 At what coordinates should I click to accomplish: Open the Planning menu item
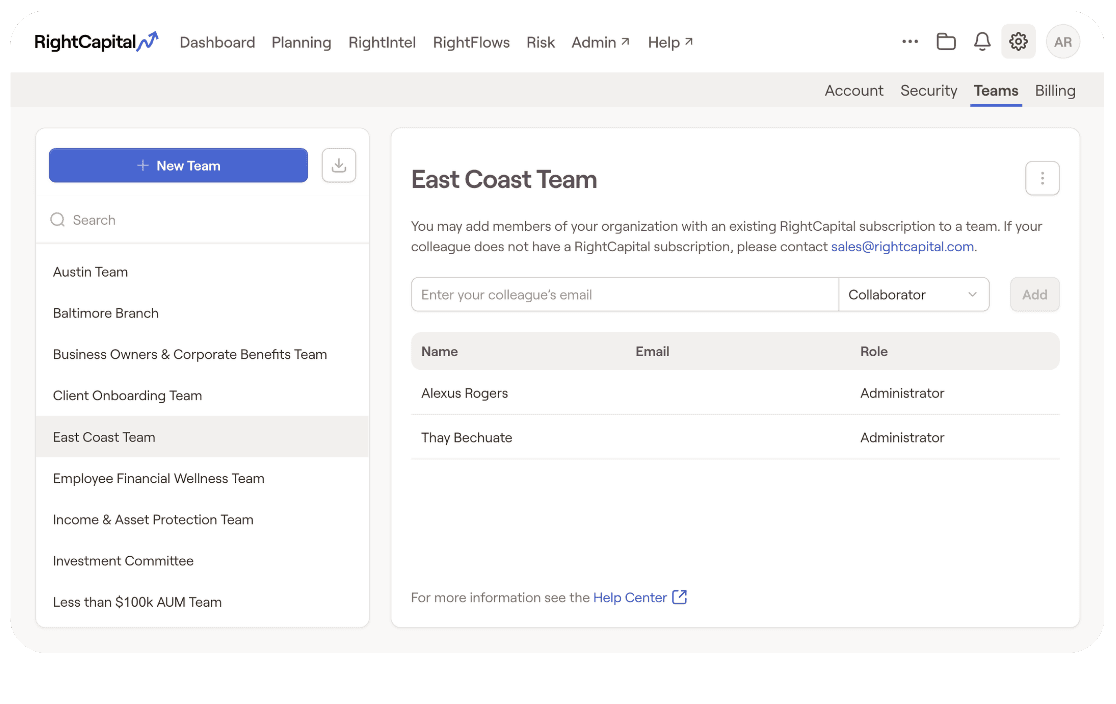pos(301,43)
